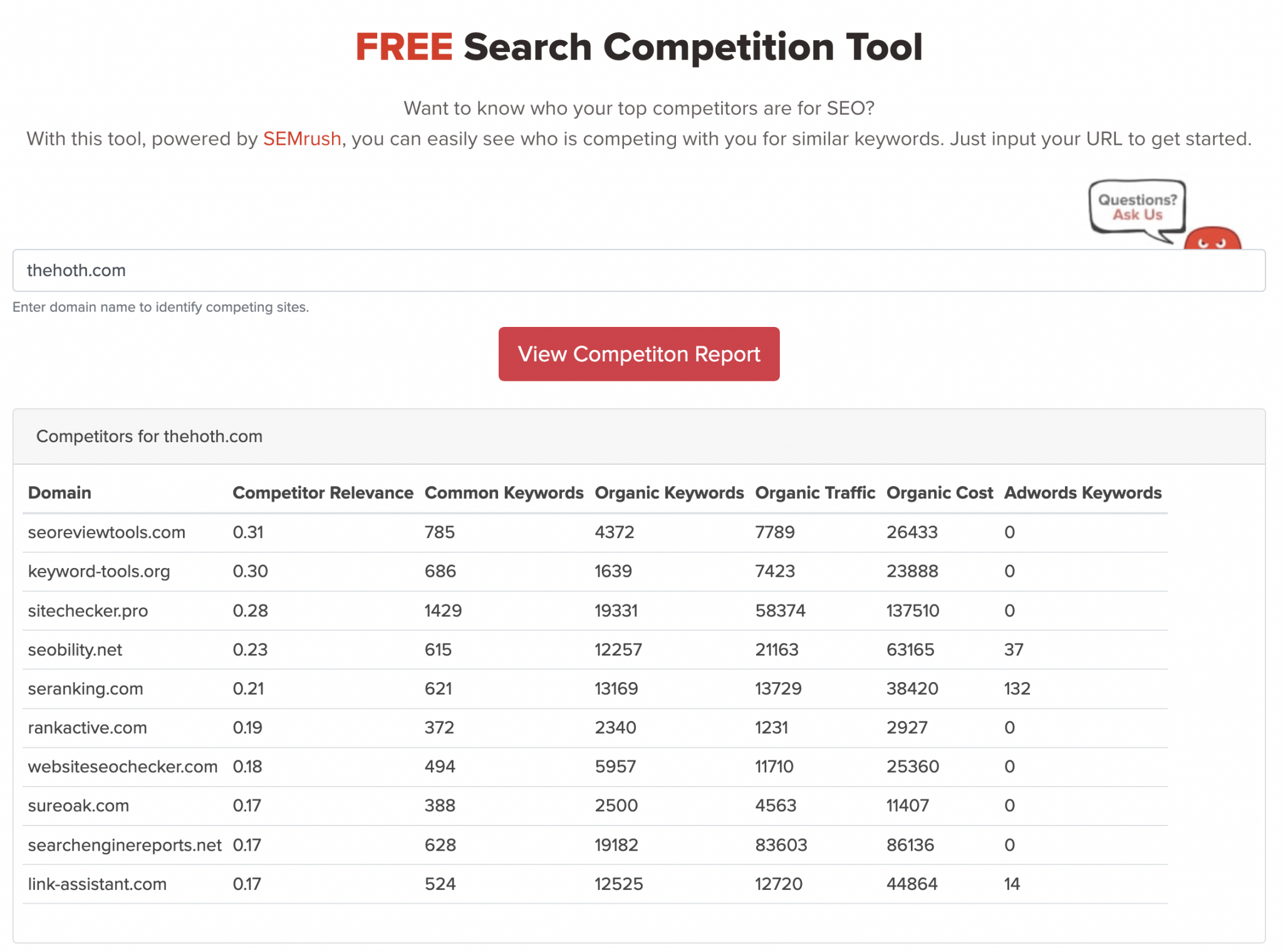Screen dimensions: 1283x952
Task: Click organic keywords value 13169
Action: (x=616, y=688)
